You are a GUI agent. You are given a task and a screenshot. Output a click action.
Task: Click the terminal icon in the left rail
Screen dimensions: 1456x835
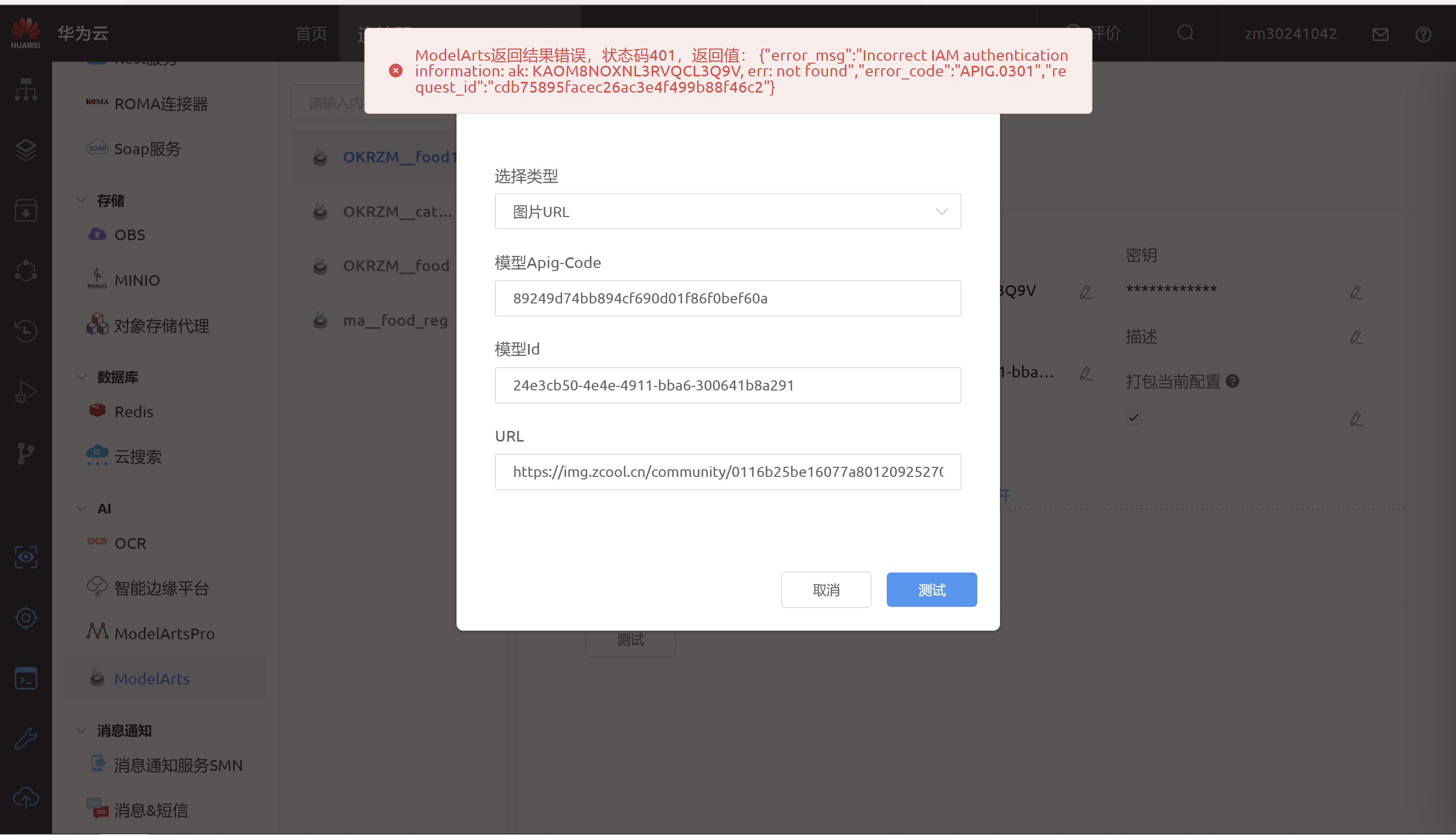click(x=26, y=678)
